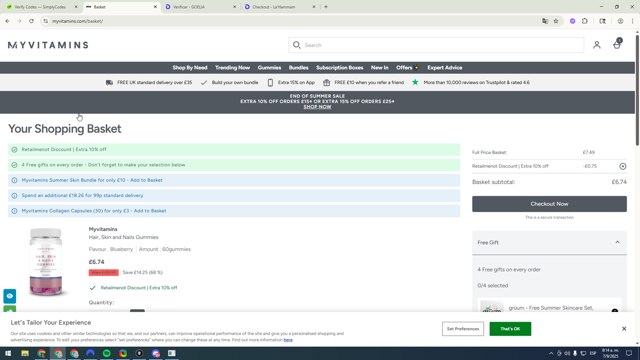Click the search magnifier icon
The image size is (640, 360).
297,45
